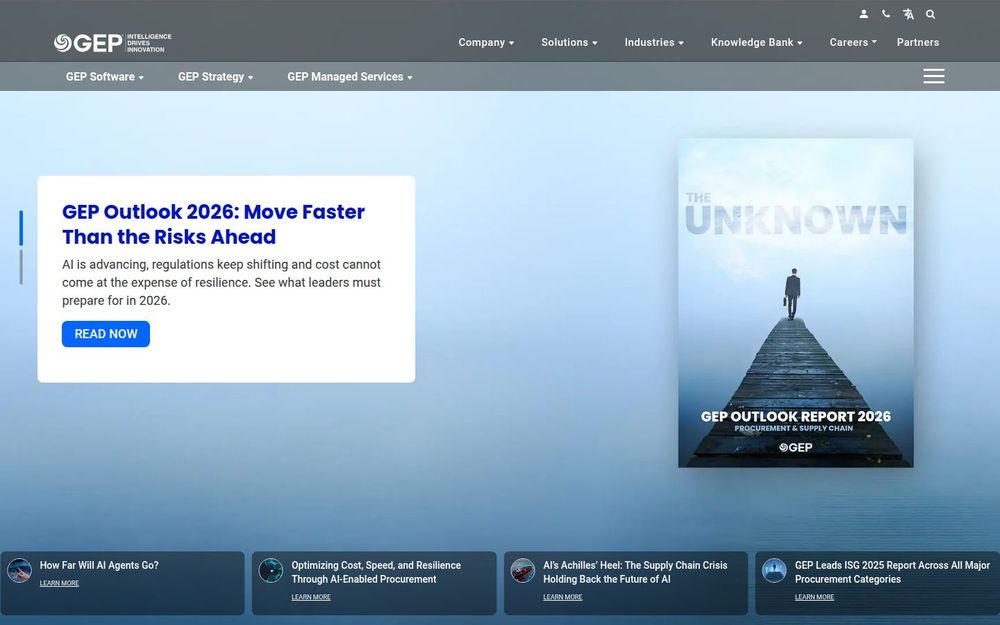
Task: Open the language translation icon
Action: click(908, 14)
